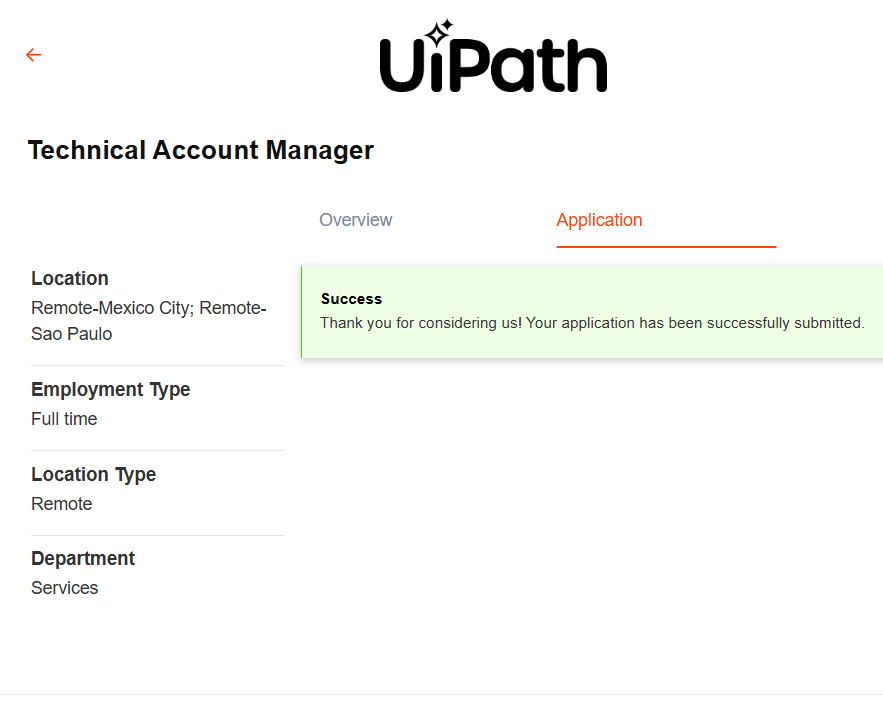
Task: Click the sparkle star above the logo
Action: coord(438,32)
